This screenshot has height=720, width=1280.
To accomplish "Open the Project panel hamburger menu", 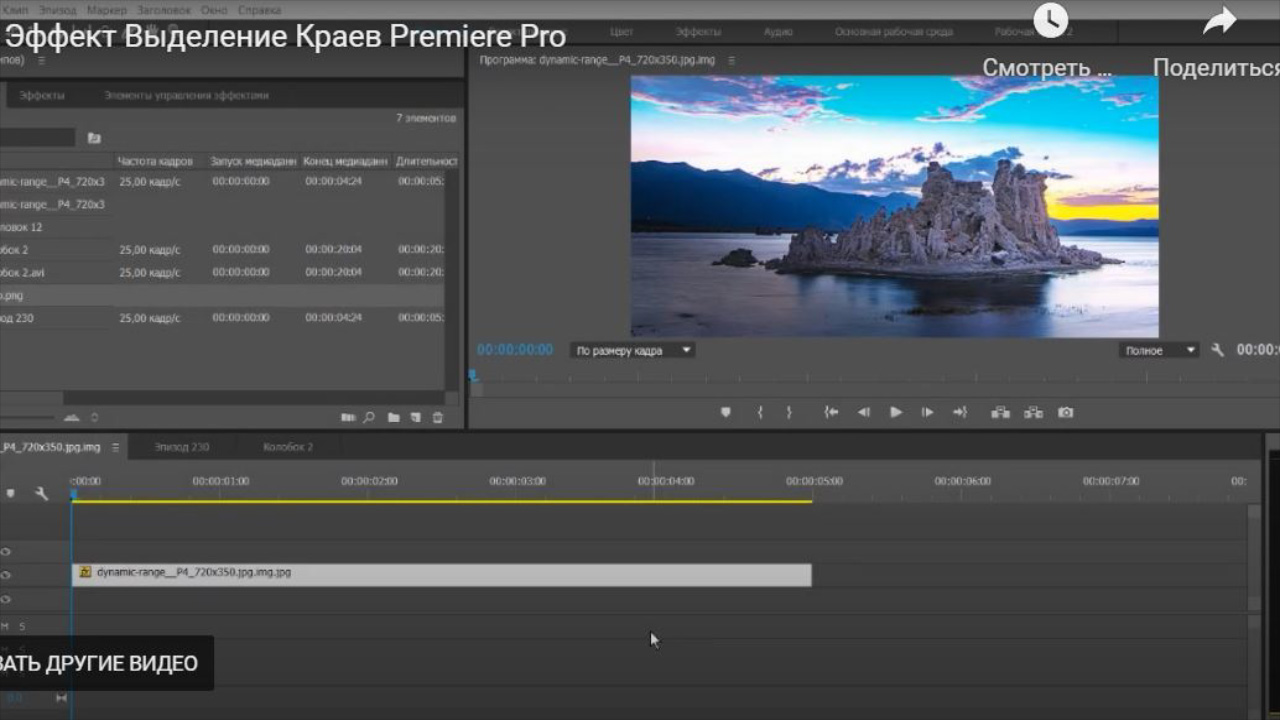I will 41,60.
